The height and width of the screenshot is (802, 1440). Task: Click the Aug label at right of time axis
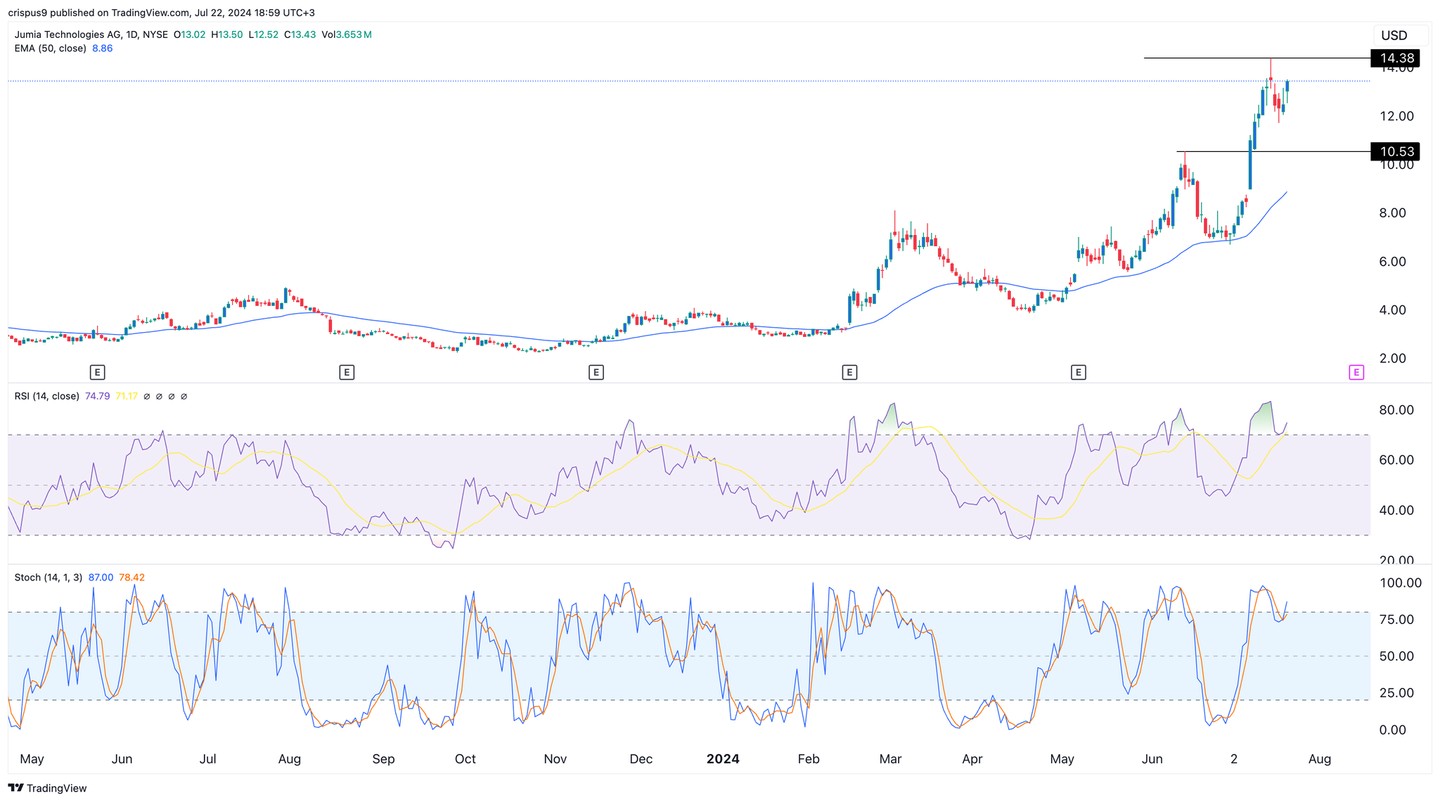[x=1319, y=759]
